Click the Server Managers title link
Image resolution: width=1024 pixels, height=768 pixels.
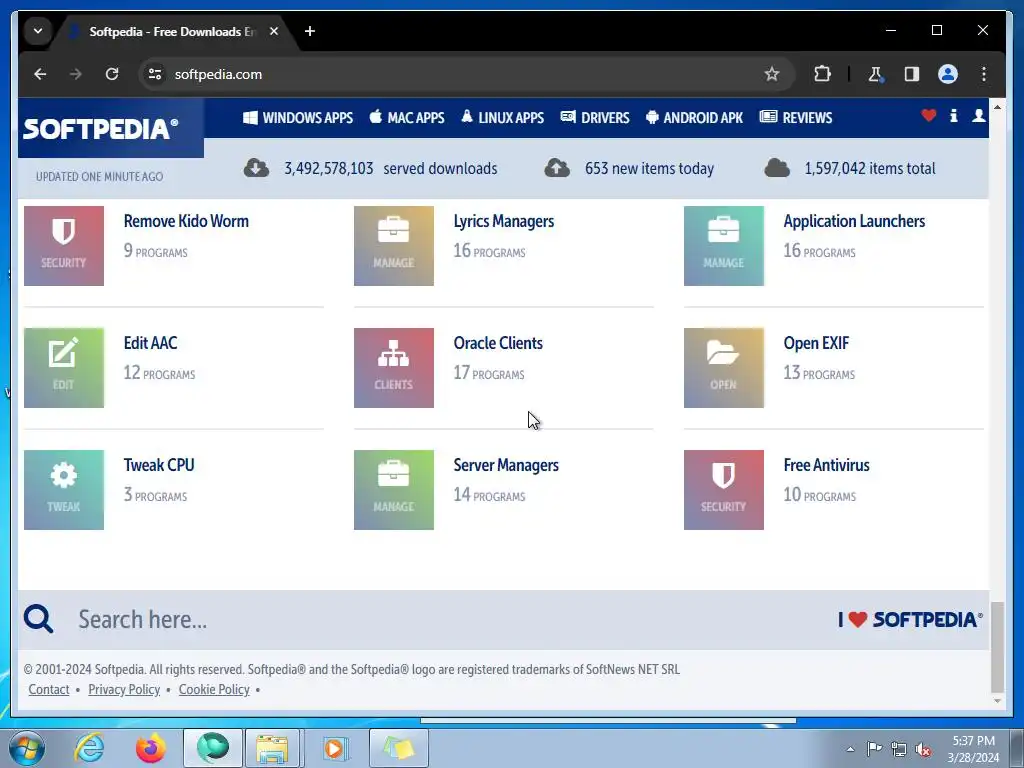point(506,465)
